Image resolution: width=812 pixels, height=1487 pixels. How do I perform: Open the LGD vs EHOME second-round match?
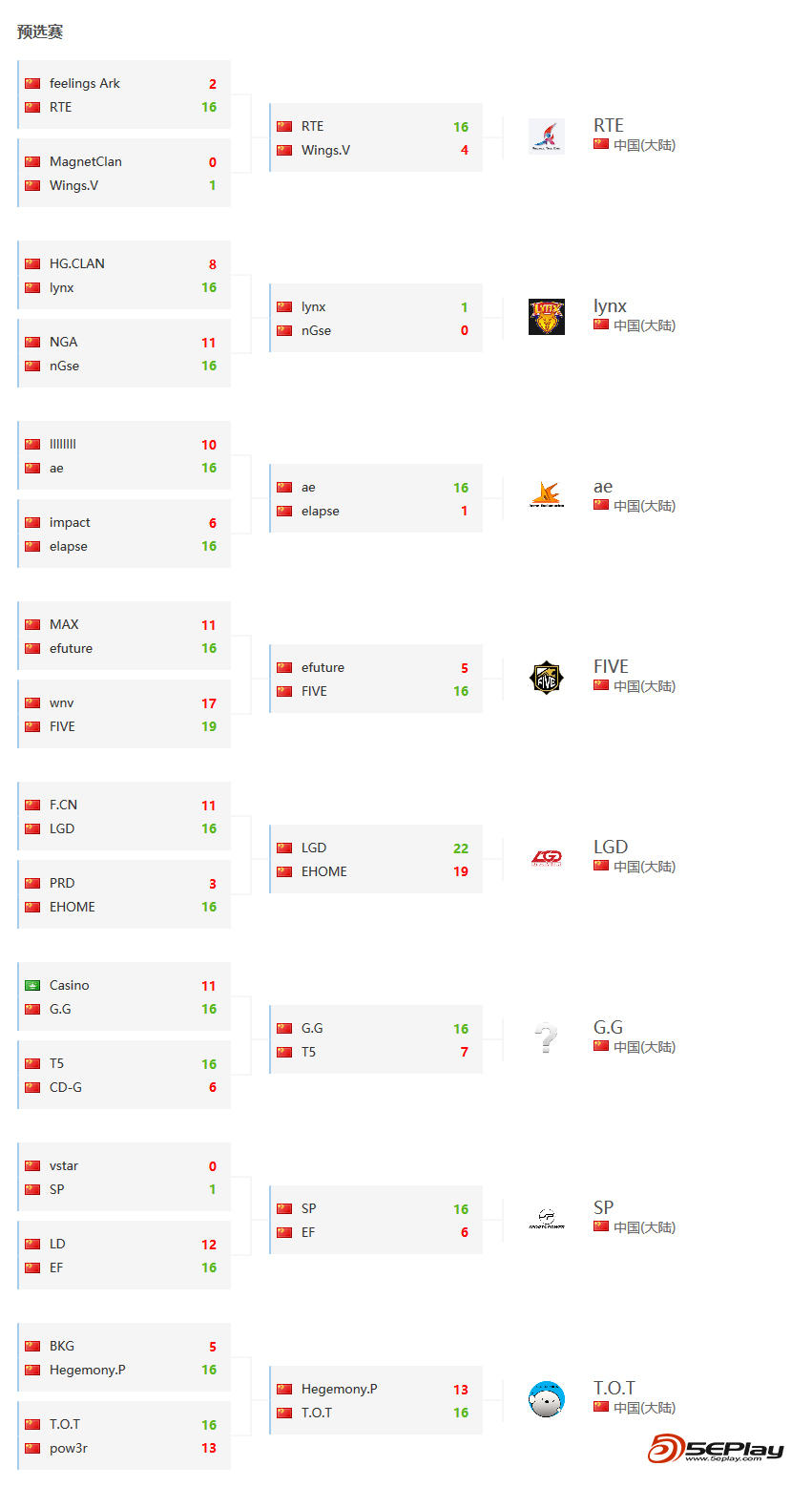pos(376,859)
